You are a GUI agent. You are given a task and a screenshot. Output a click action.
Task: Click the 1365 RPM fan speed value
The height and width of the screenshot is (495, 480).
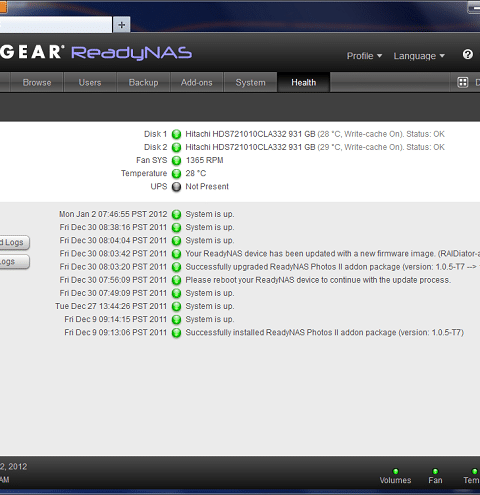click(204, 160)
